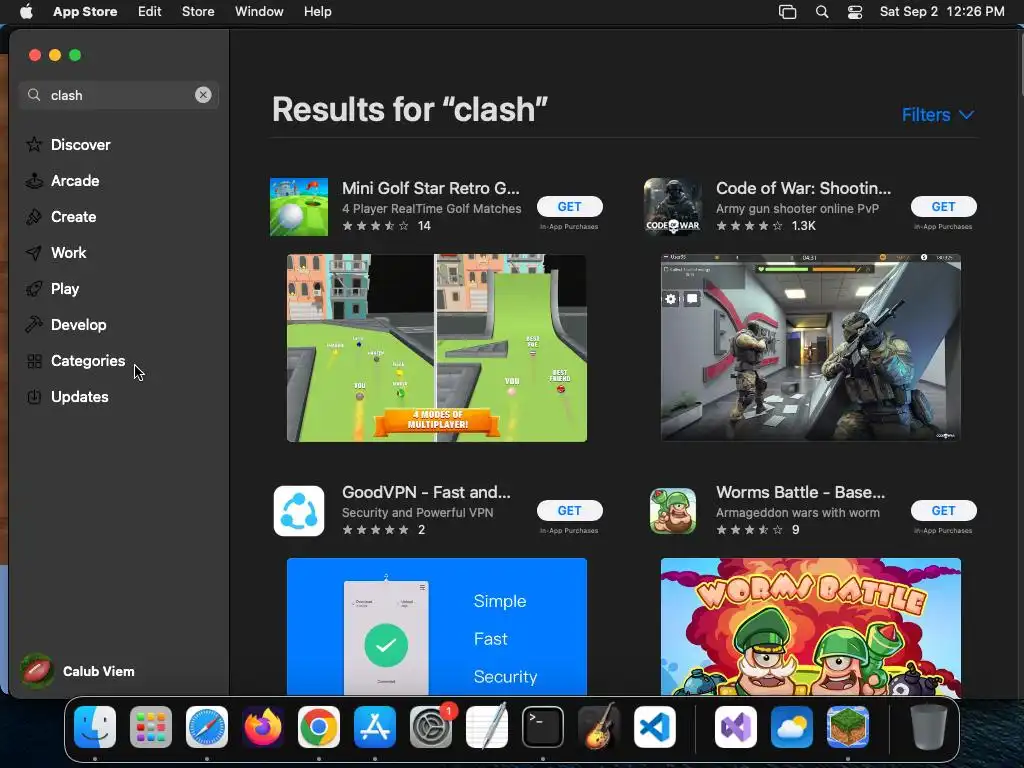Screen dimensions: 1024x768
Task: Get Worms Battle app
Action: click(944, 511)
